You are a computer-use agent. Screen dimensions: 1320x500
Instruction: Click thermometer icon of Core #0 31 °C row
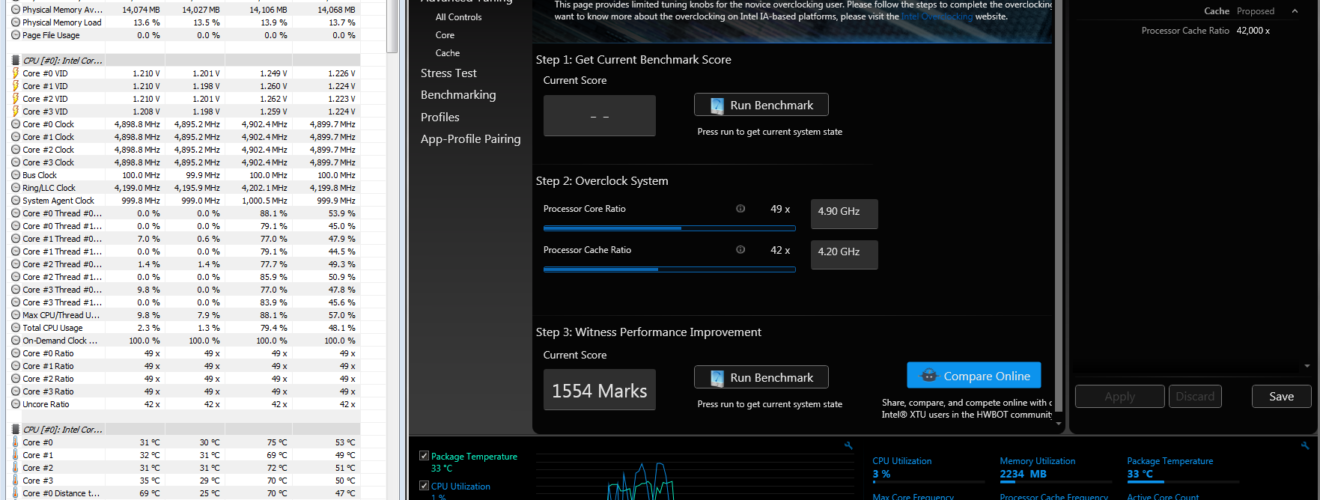pos(14,442)
